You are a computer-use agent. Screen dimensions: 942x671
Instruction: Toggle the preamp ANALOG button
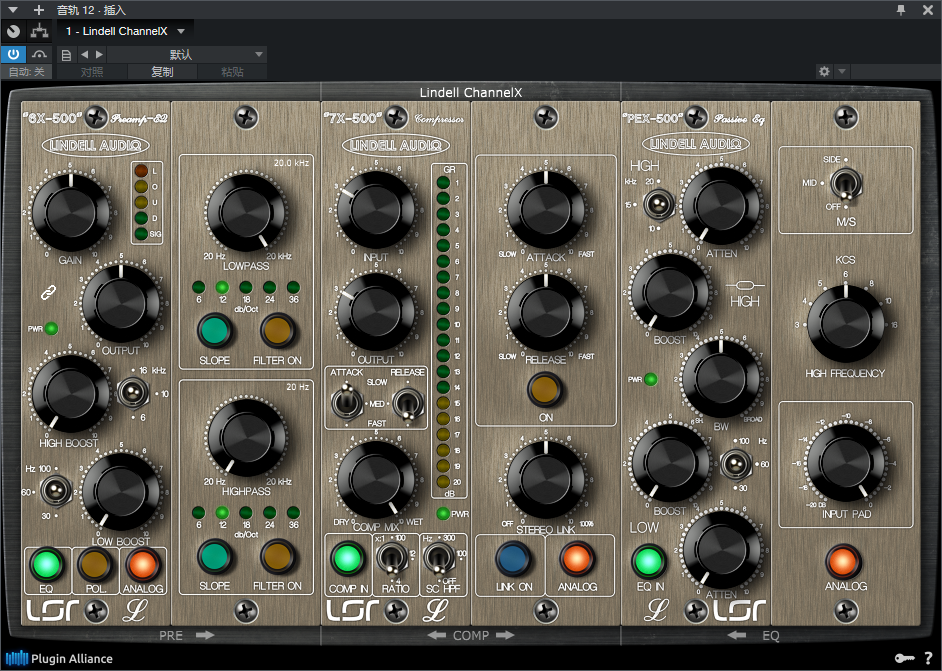pyautogui.click(x=142, y=564)
